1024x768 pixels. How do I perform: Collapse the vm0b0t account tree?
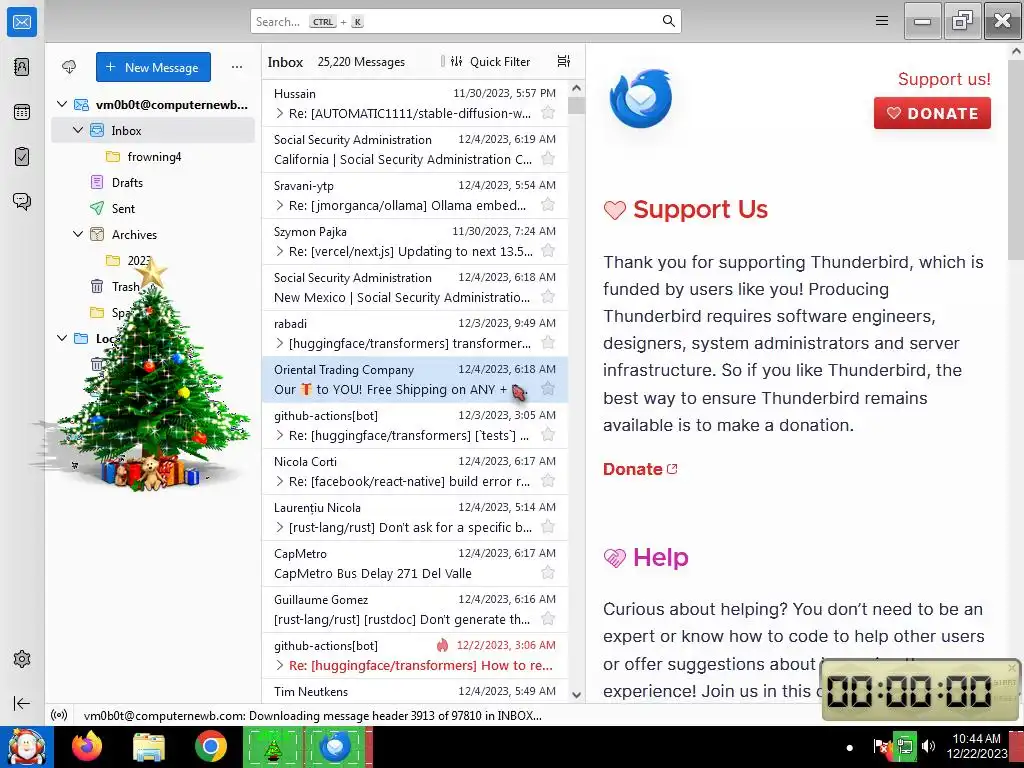(62, 104)
